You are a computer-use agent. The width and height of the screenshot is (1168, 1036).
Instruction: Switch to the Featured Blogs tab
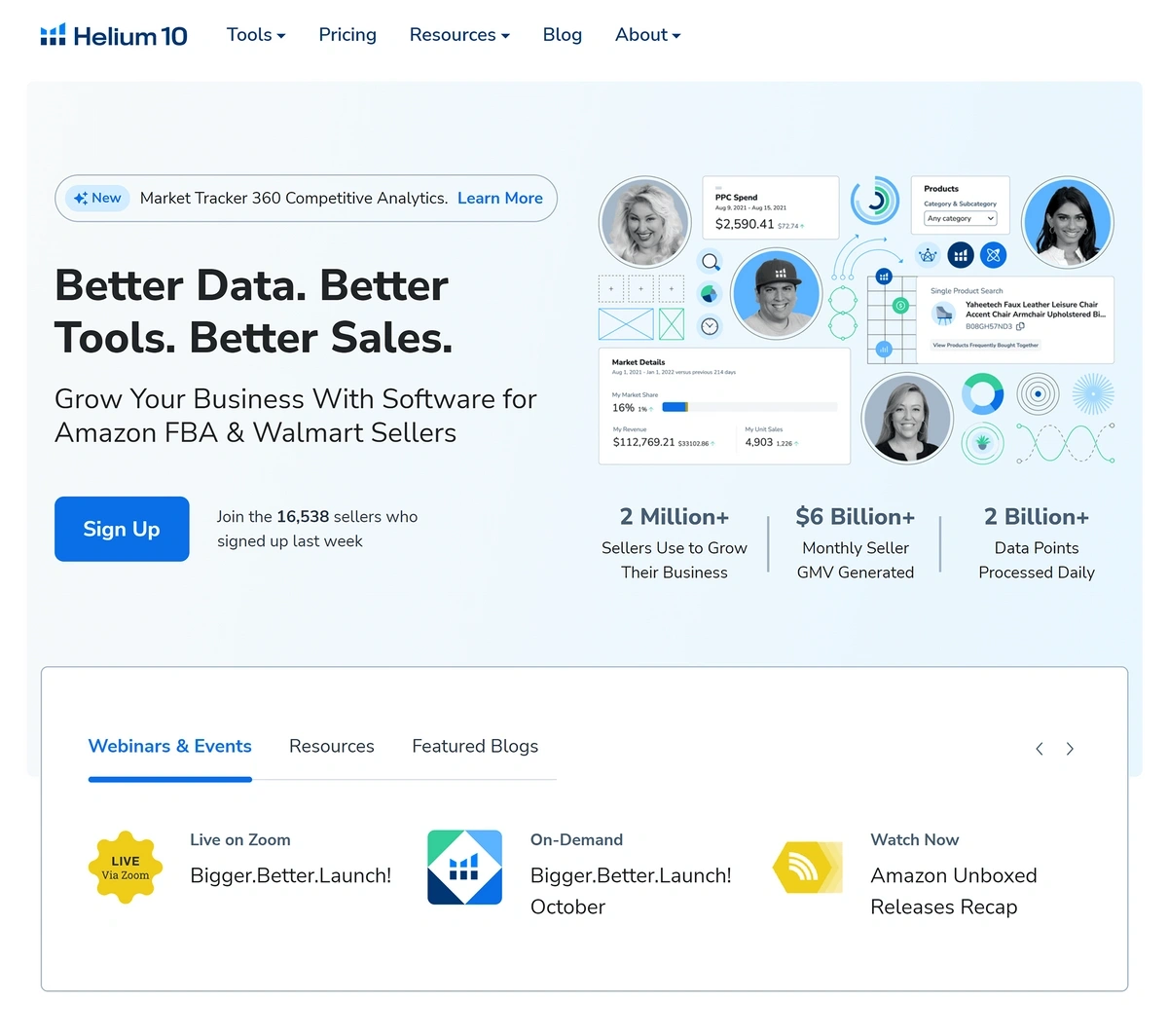[x=475, y=746]
